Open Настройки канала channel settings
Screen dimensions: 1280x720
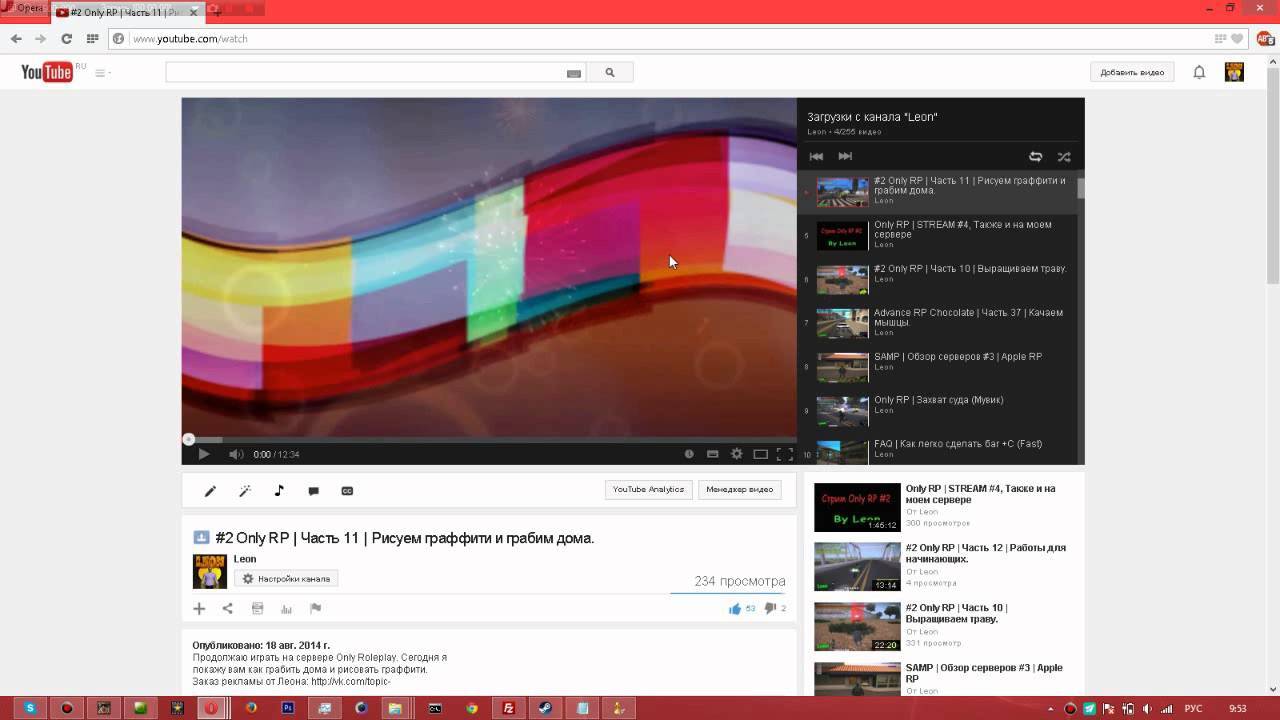point(286,579)
